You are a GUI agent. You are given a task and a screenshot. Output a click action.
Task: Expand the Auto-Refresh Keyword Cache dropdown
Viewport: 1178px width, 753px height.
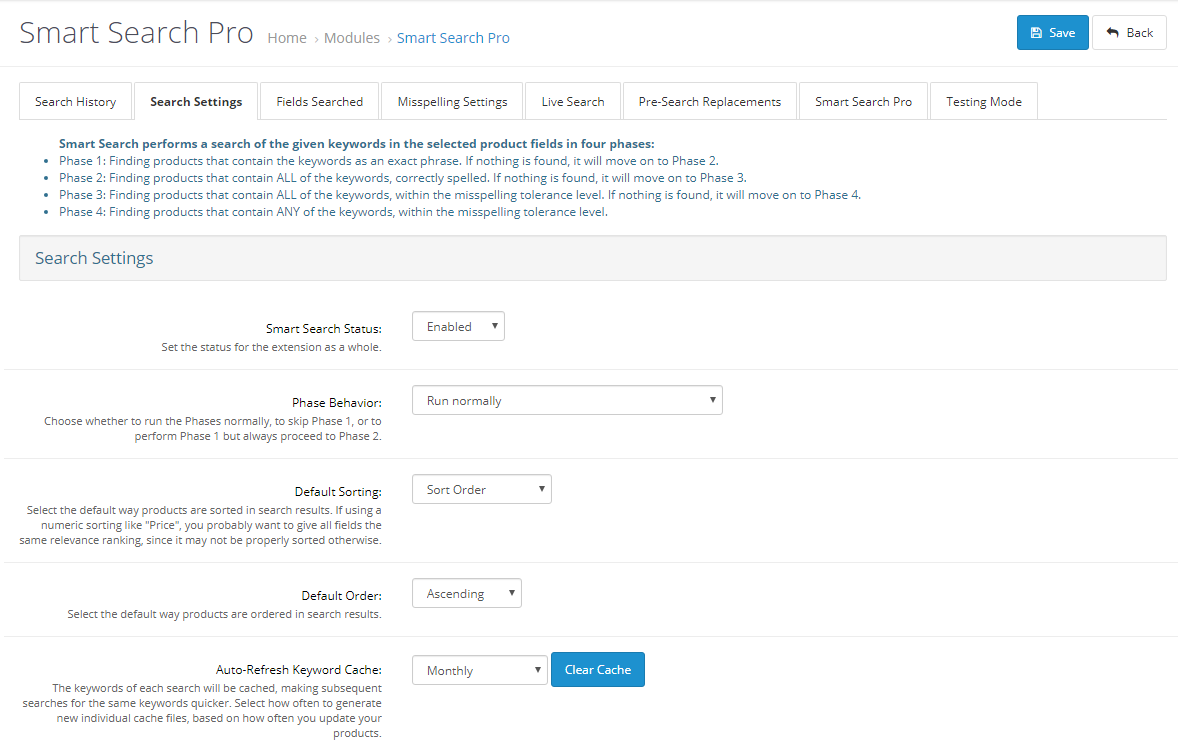pyautogui.click(x=479, y=670)
